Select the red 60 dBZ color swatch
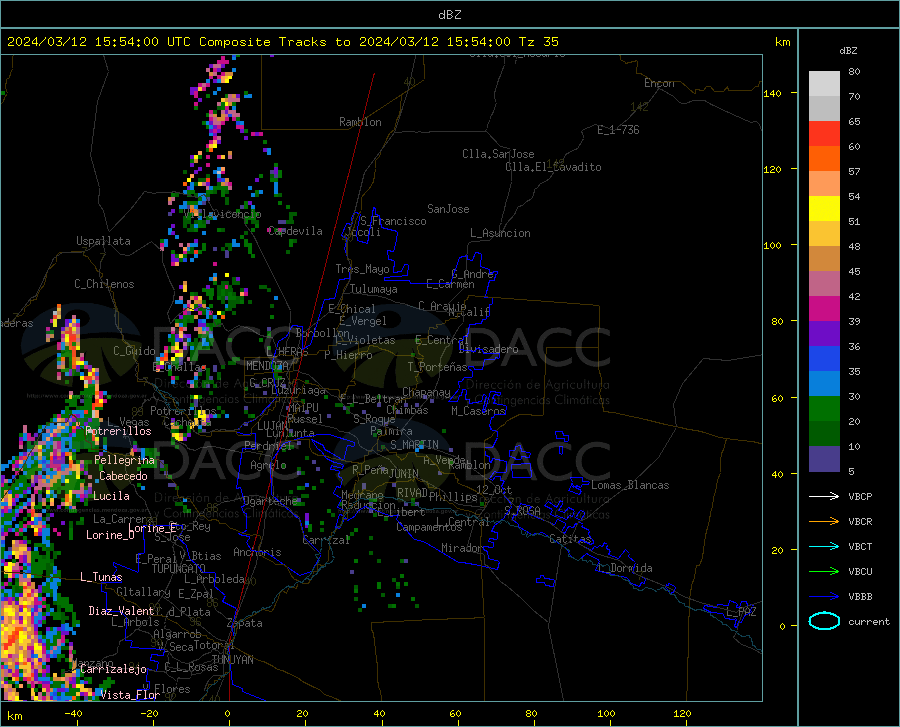Viewport: 900px width, 727px height. click(x=824, y=134)
